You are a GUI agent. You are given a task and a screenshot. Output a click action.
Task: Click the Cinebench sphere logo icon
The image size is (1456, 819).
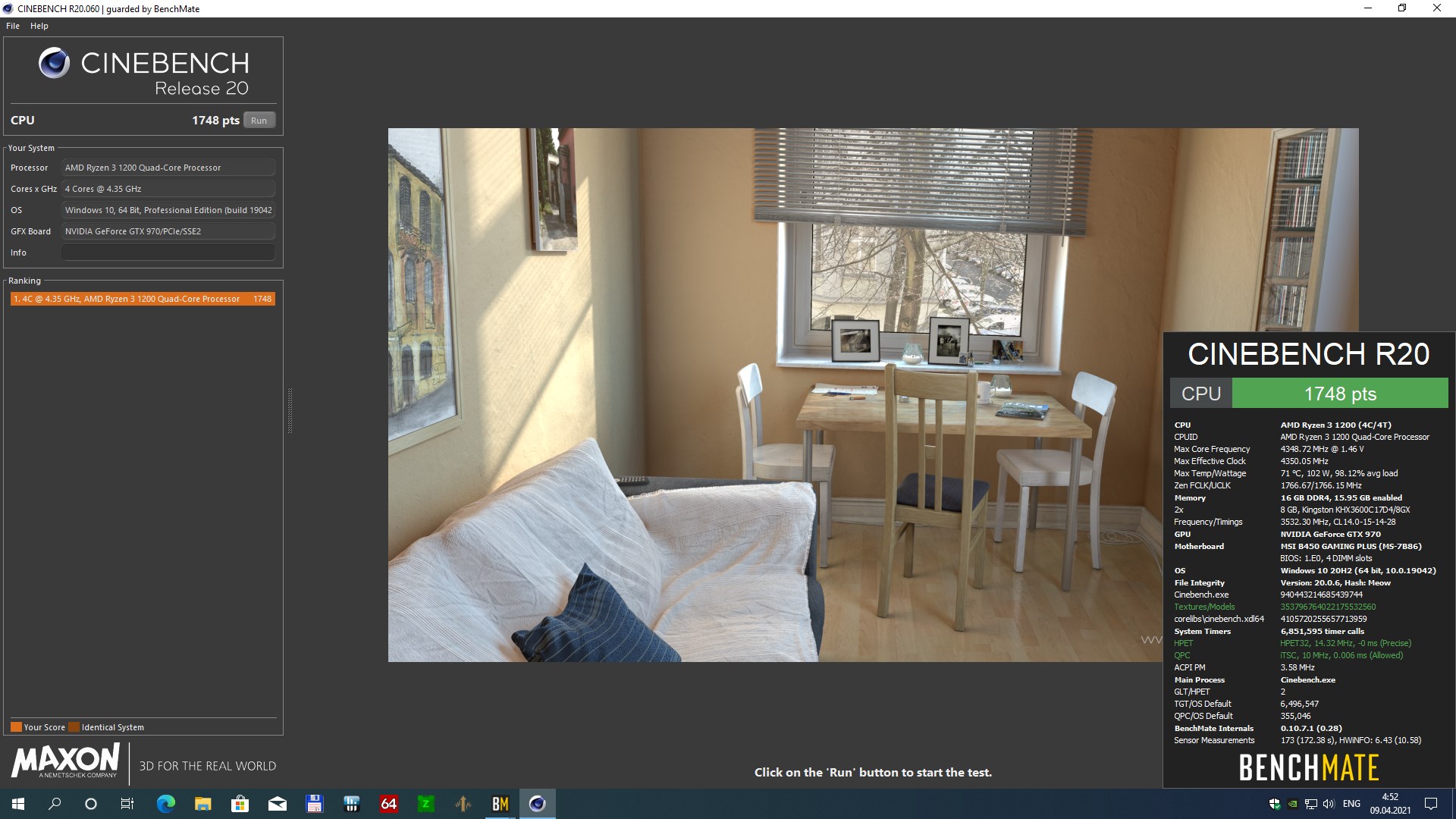tap(54, 63)
